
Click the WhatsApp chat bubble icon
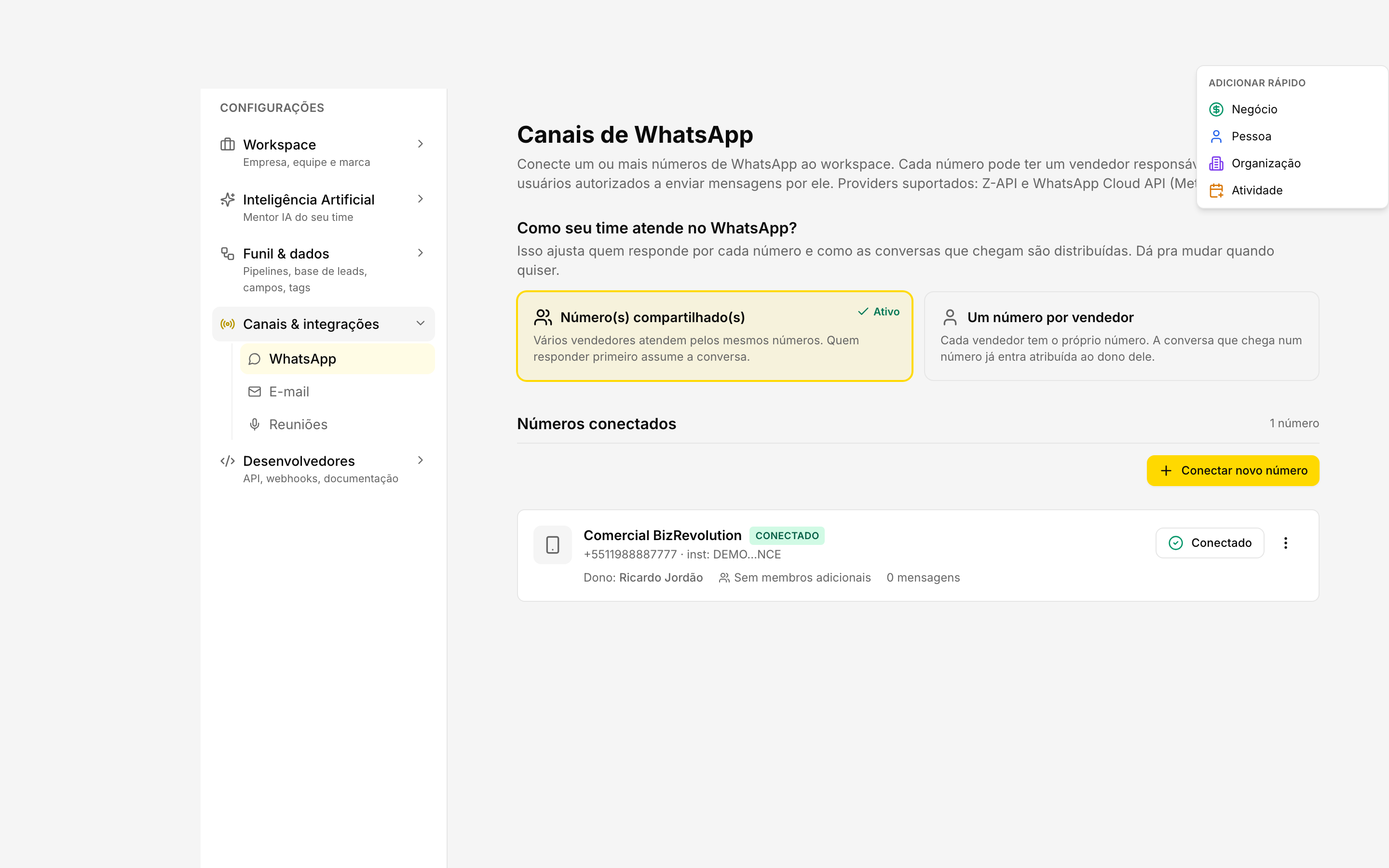(254, 359)
